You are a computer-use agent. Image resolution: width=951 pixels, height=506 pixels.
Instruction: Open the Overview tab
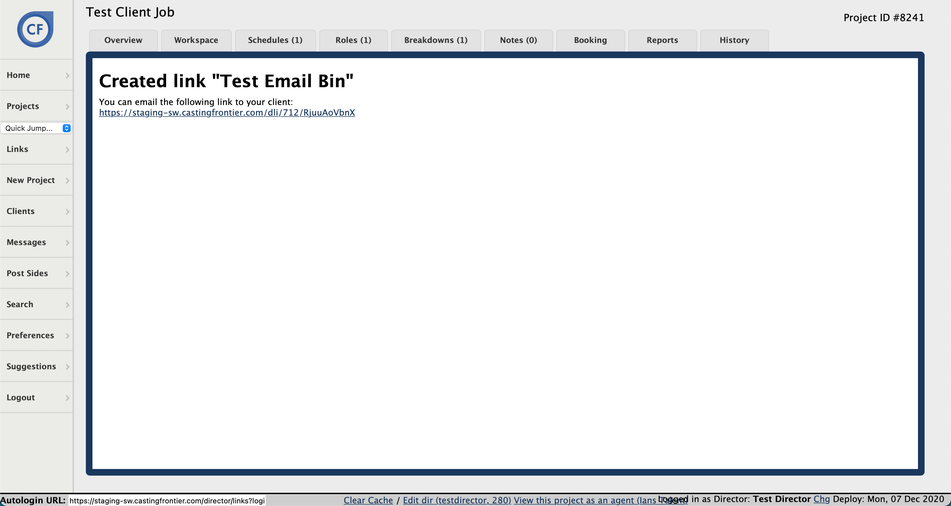click(123, 40)
